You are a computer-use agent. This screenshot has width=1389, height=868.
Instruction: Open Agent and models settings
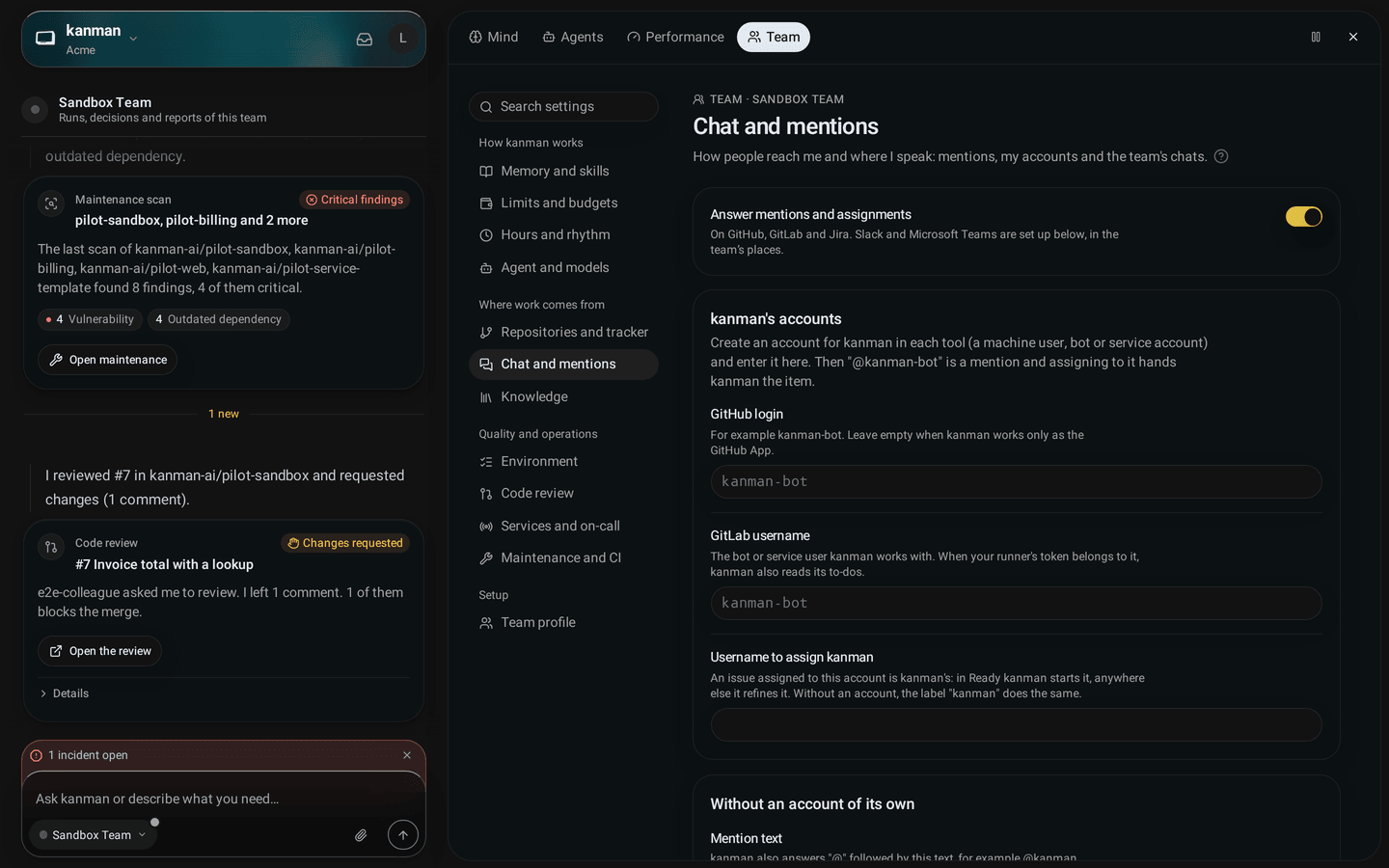point(563,267)
